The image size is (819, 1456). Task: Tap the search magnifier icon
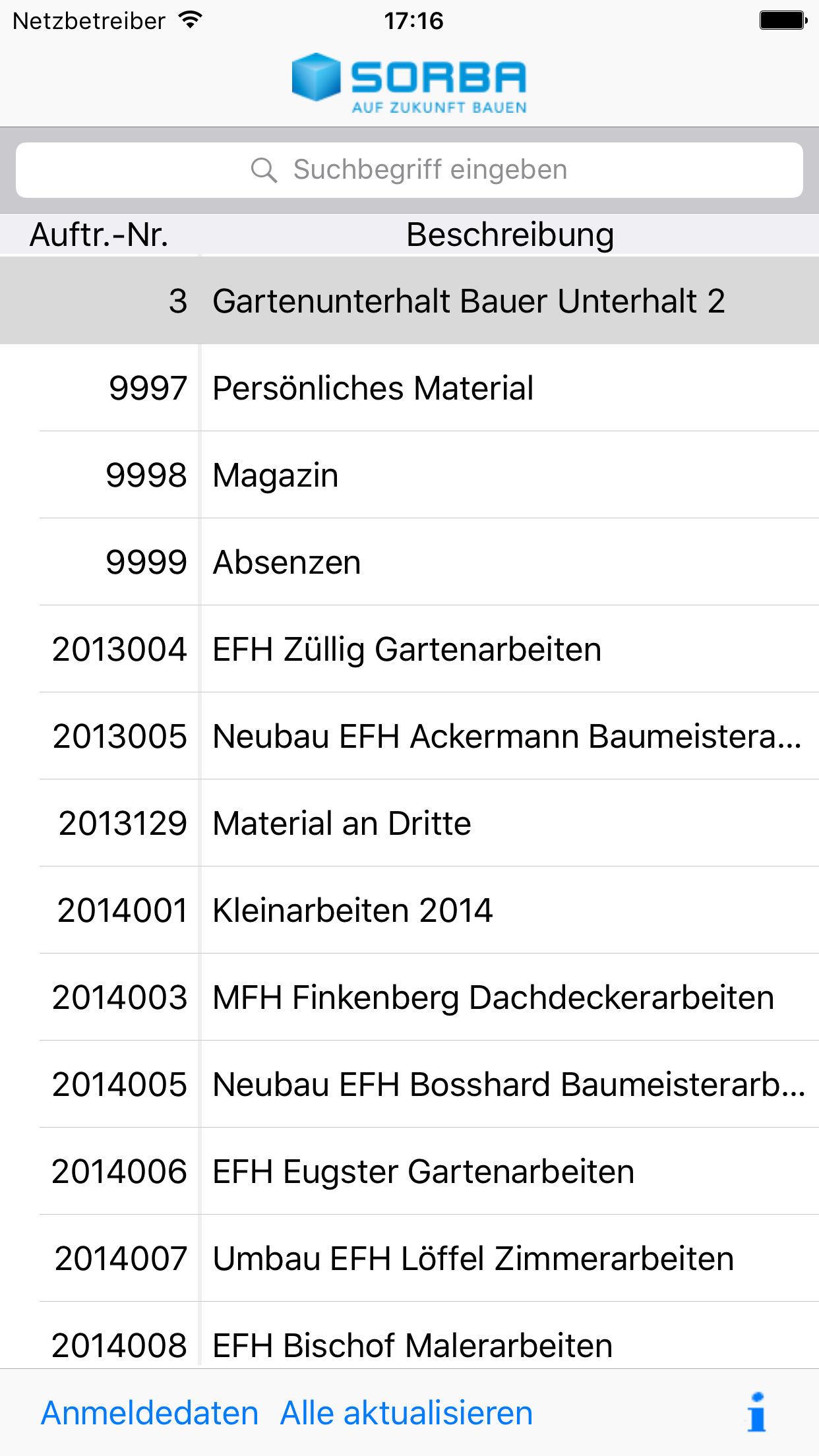(264, 170)
